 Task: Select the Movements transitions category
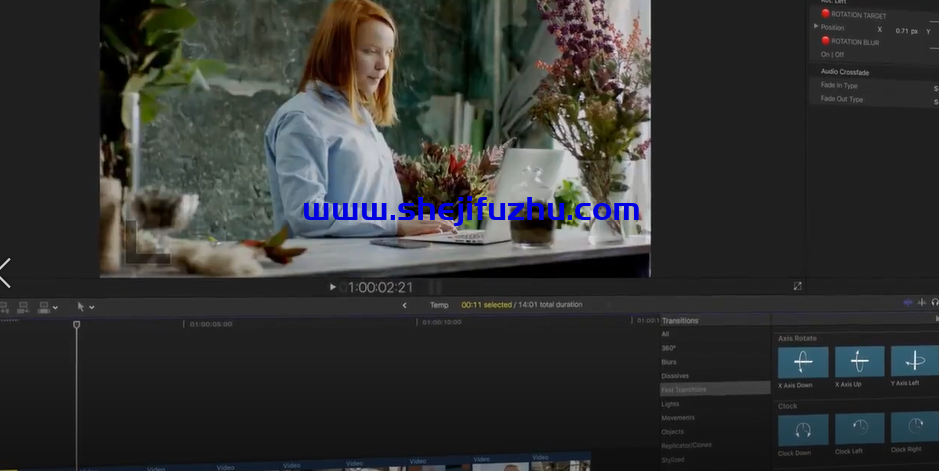[x=678, y=418]
